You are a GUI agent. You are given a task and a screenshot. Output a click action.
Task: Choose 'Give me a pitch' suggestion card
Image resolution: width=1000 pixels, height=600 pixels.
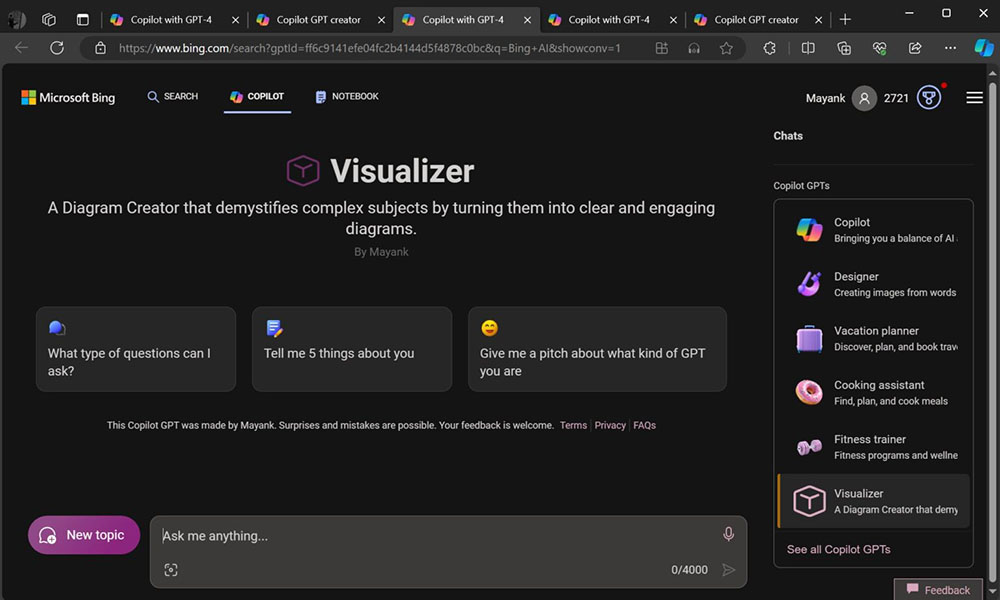[x=597, y=349]
